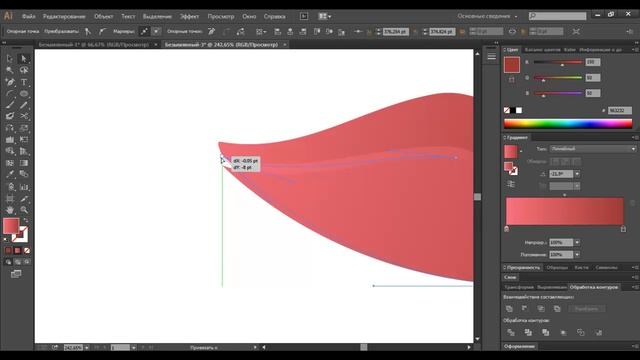Viewport: 640px width, 360px height.
Task: Set None fill below the toolbox swatches
Action: click(27, 251)
